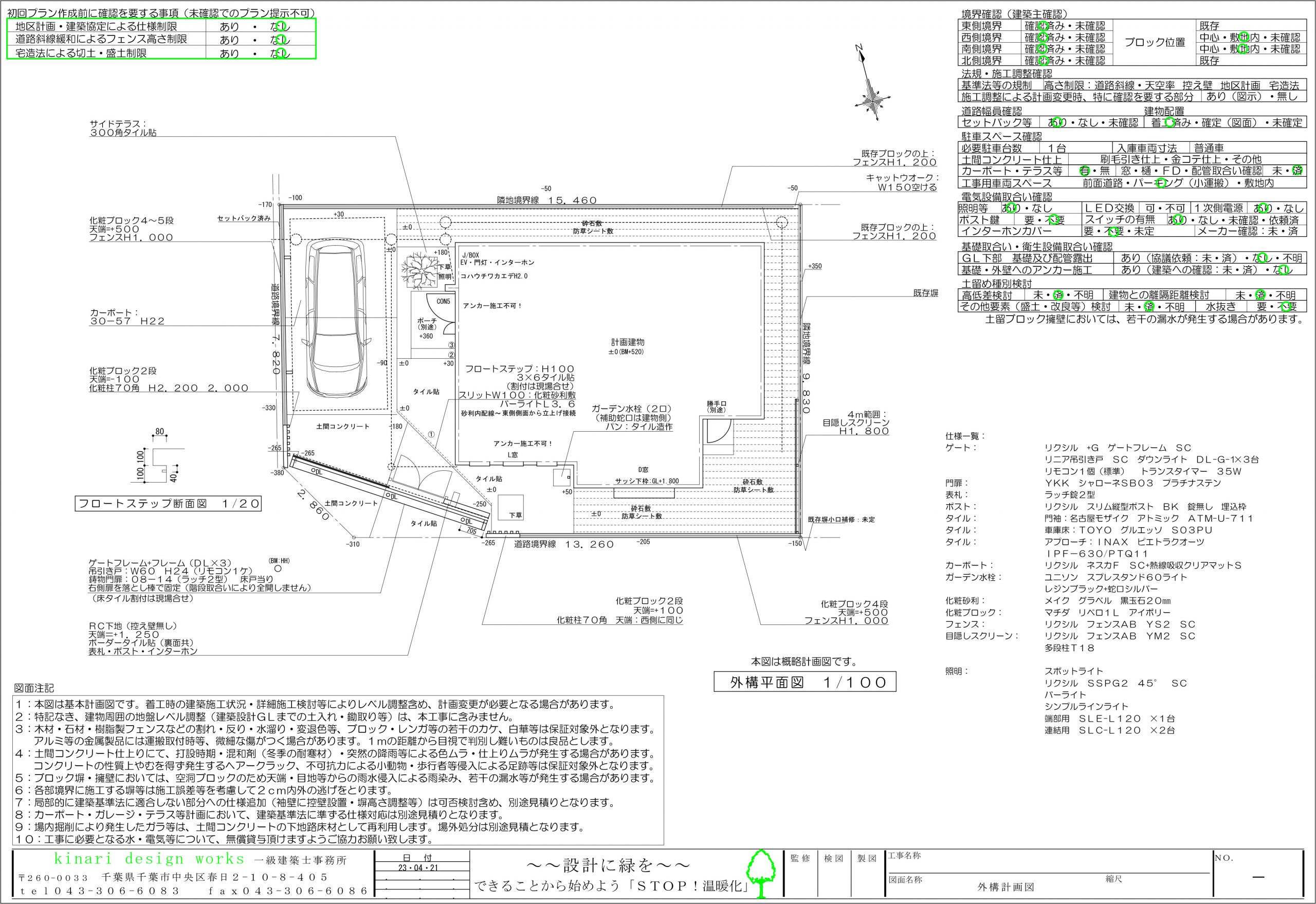
Task: Select the car outline in the carport
Action: pos(338,319)
